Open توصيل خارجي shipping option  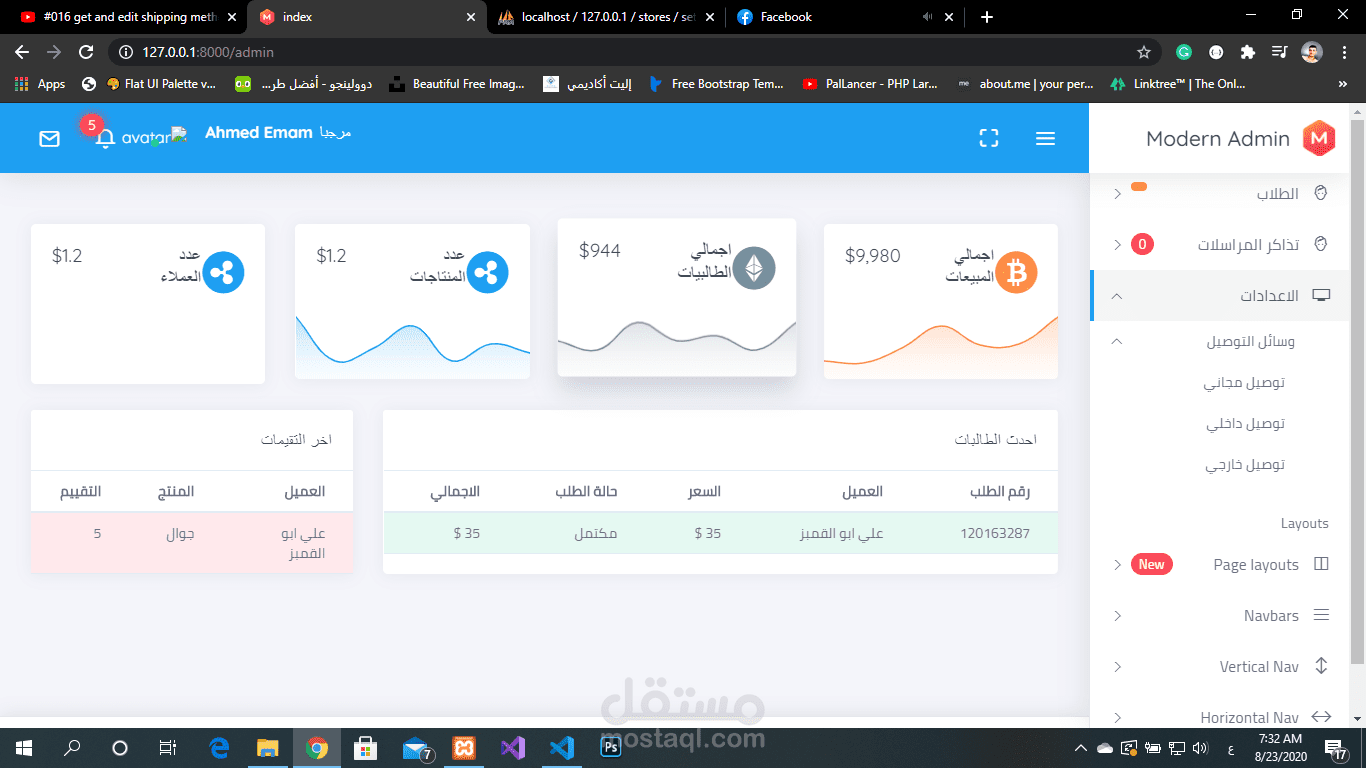click(x=1245, y=464)
